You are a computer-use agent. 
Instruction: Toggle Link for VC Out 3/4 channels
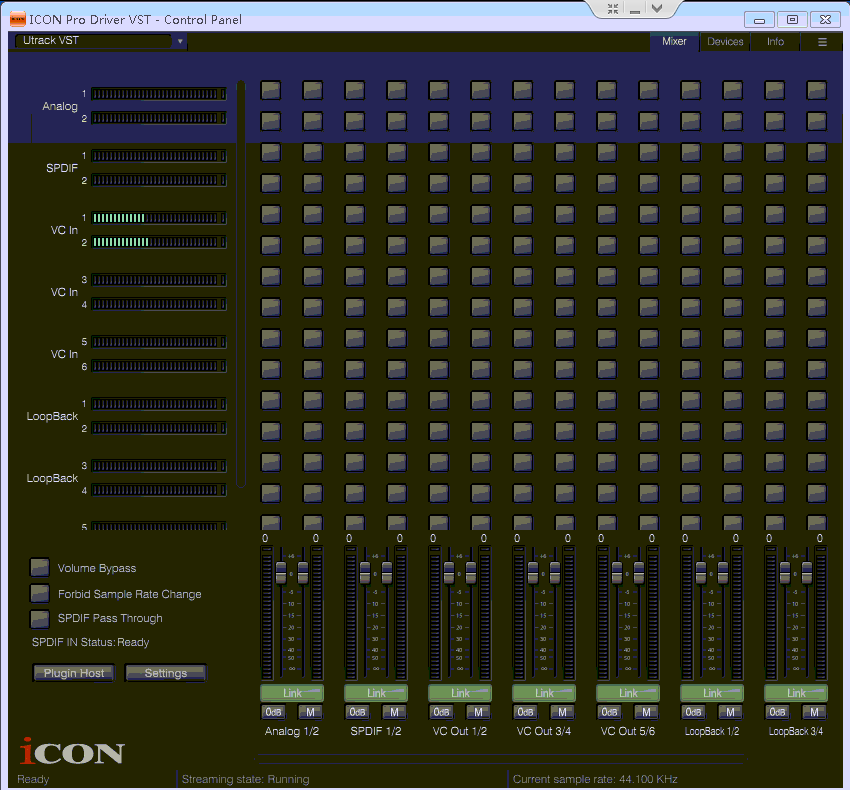[544, 693]
